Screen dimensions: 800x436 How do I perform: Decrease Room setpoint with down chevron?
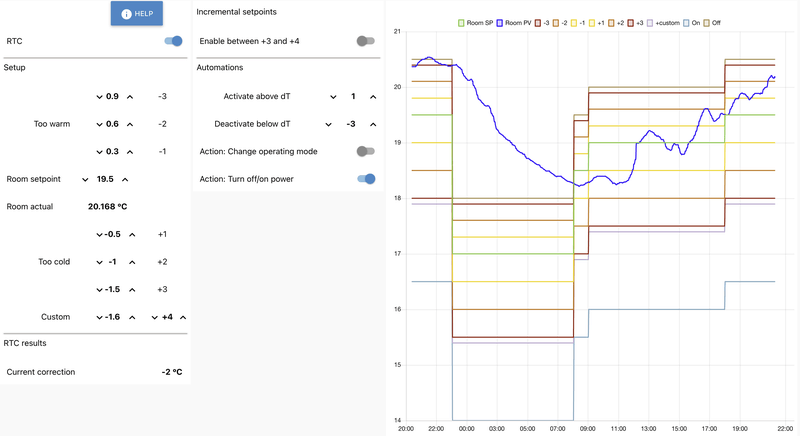pos(85,180)
